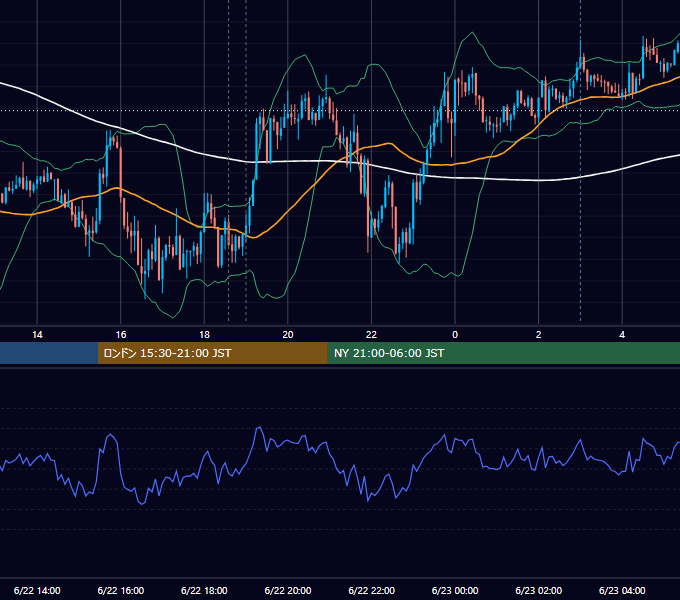Click the 6/22 14:00 time label
This screenshot has height=600, width=680.
tap(37, 590)
